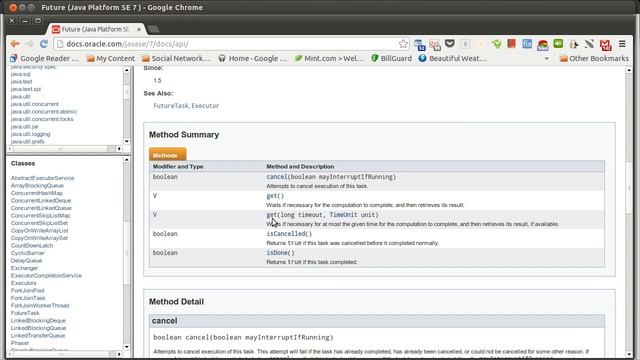
Task: Open the Social Network bookmarks folder
Action: click(x=176, y=58)
